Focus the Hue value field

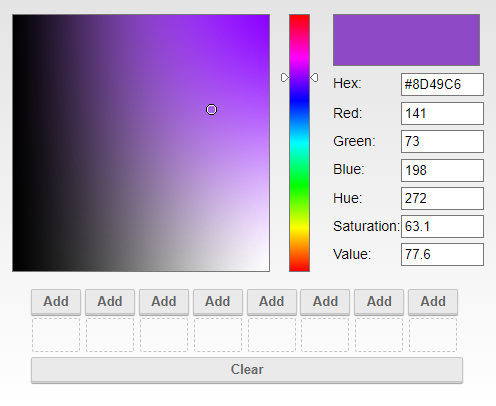pyautogui.click(x=442, y=199)
